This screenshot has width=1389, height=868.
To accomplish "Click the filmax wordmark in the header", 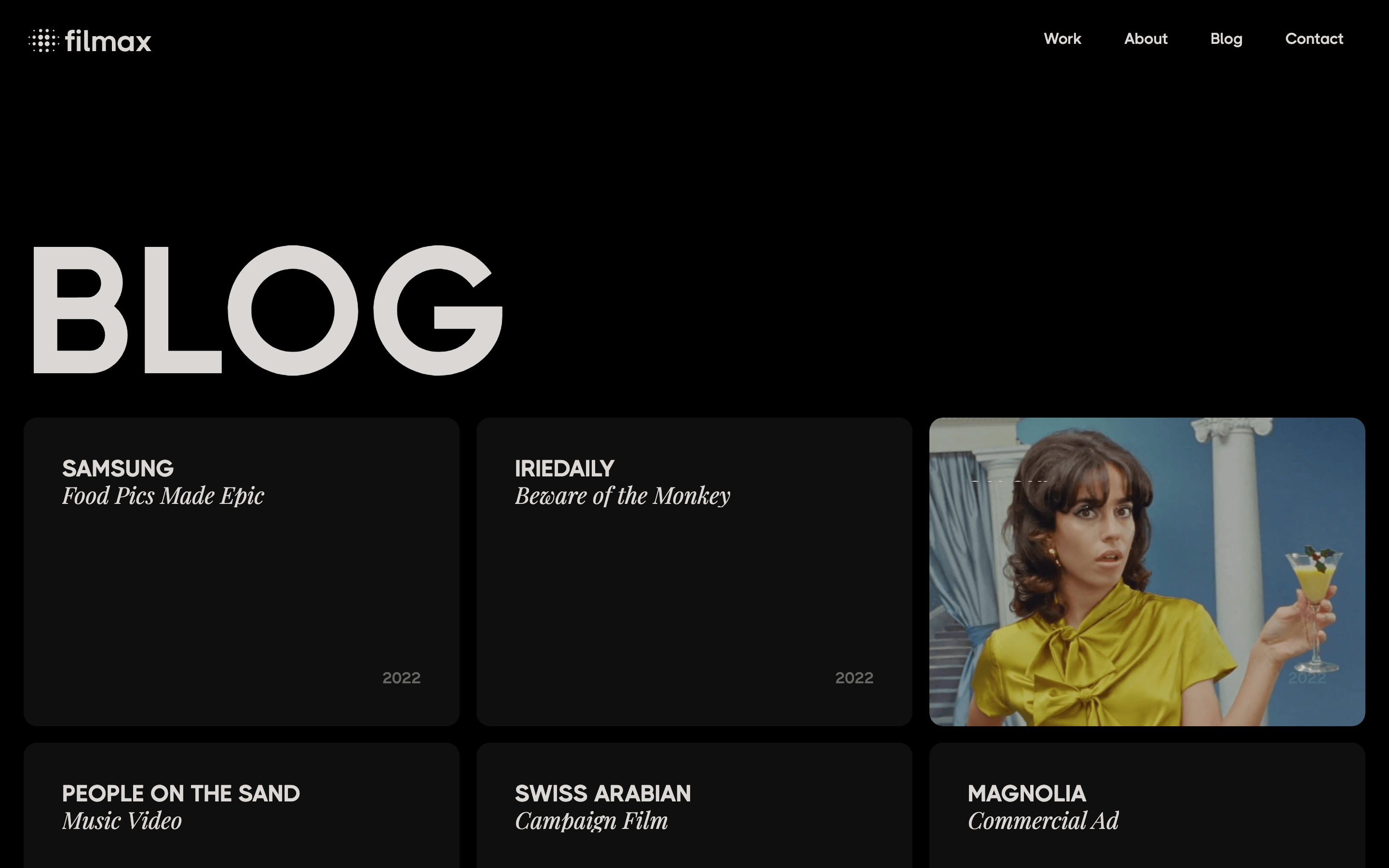I will (108, 41).
